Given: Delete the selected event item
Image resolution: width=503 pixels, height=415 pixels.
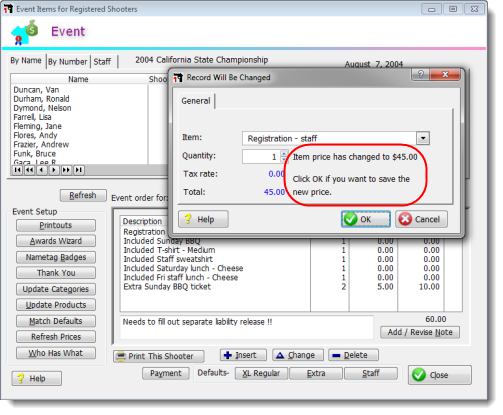Looking at the screenshot, I should coord(353,355).
